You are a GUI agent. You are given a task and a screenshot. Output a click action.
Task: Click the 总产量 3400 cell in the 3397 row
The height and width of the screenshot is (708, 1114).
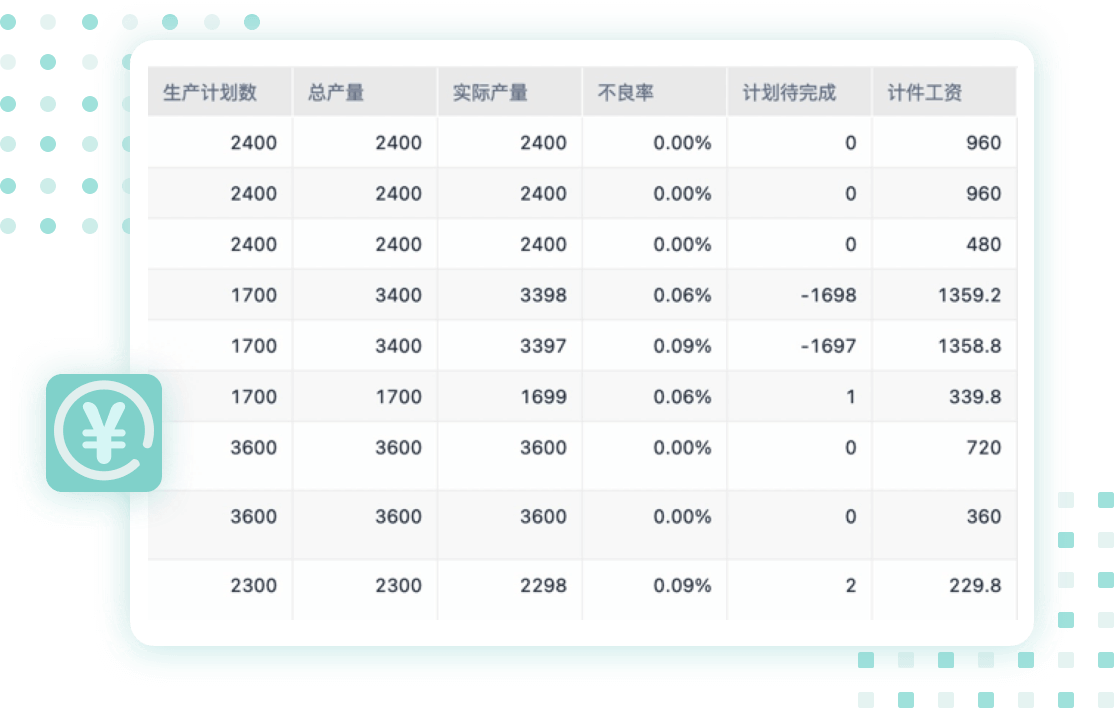click(x=365, y=346)
